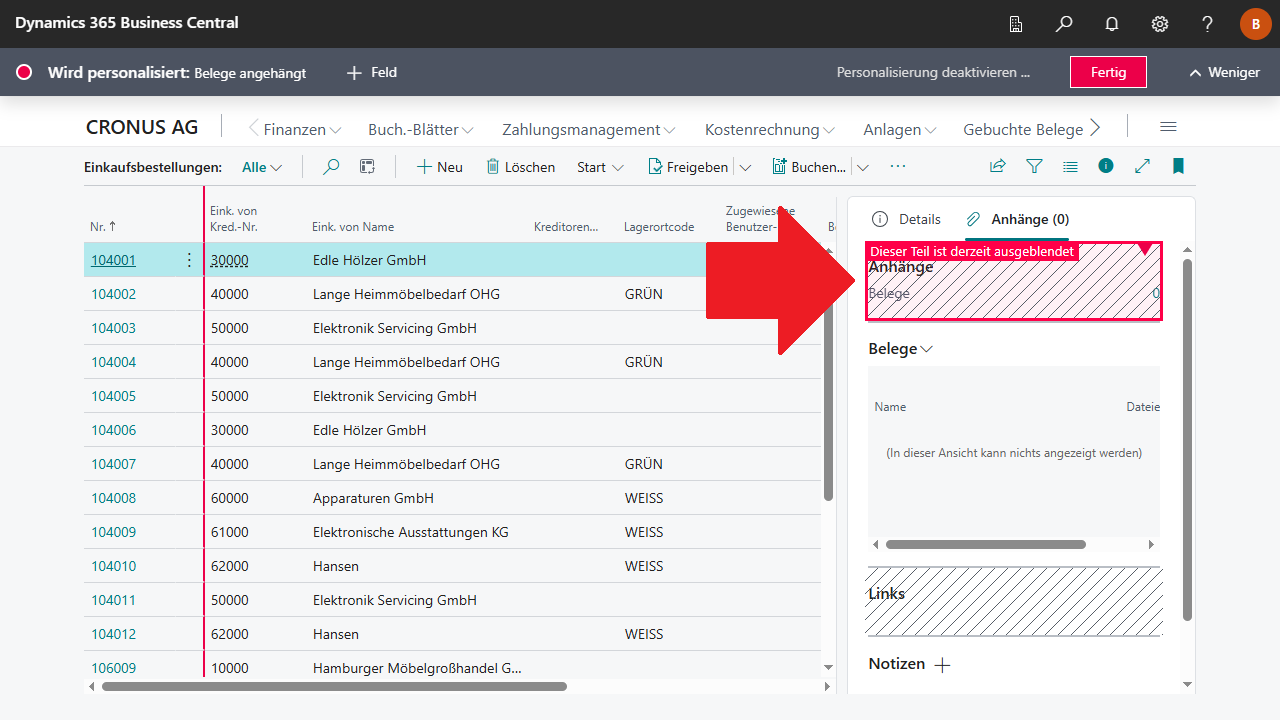Expand the Buchen dropdown arrow
This screenshot has height=720, width=1280.
863,167
